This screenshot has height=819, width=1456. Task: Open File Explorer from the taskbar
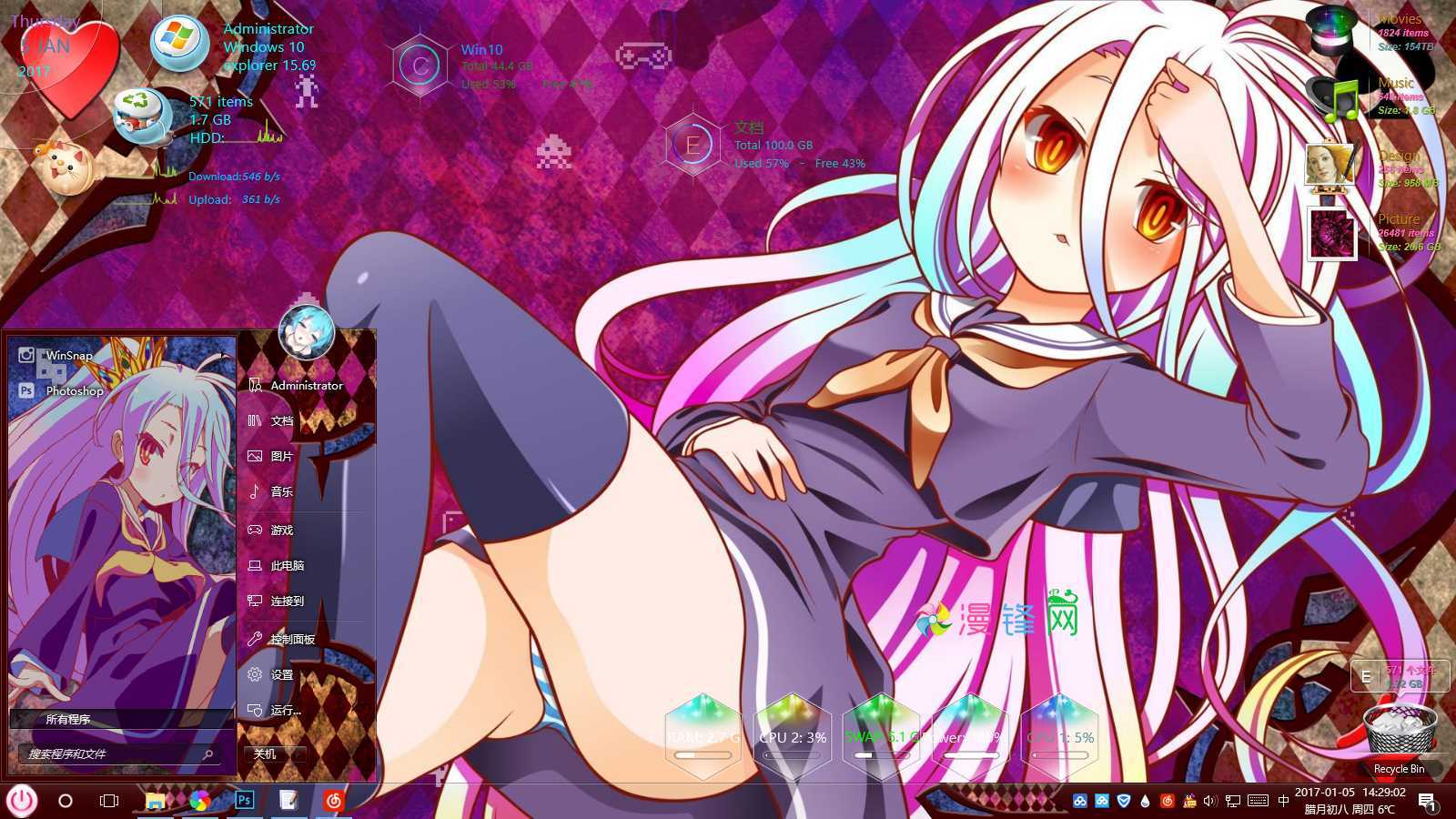click(157, 801)
